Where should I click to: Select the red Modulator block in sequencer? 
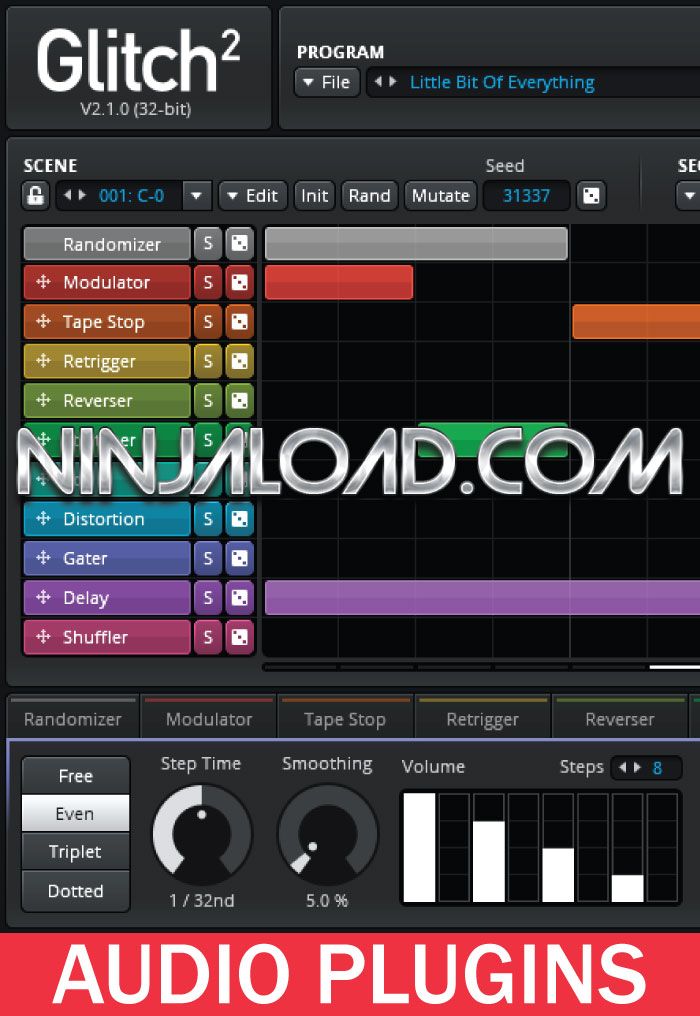point(339,283)
